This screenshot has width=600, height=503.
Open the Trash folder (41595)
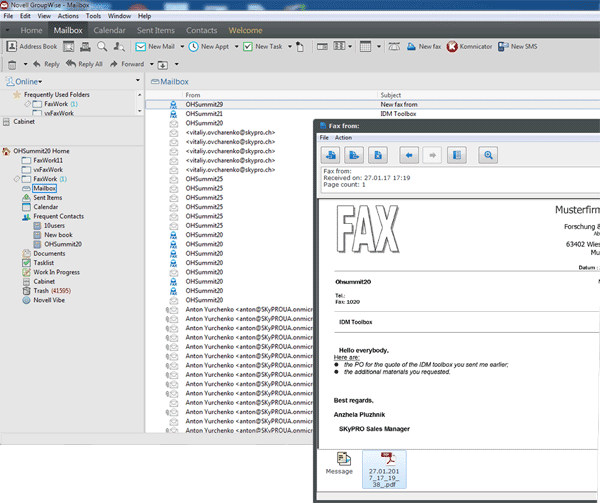tap(52, 291)
